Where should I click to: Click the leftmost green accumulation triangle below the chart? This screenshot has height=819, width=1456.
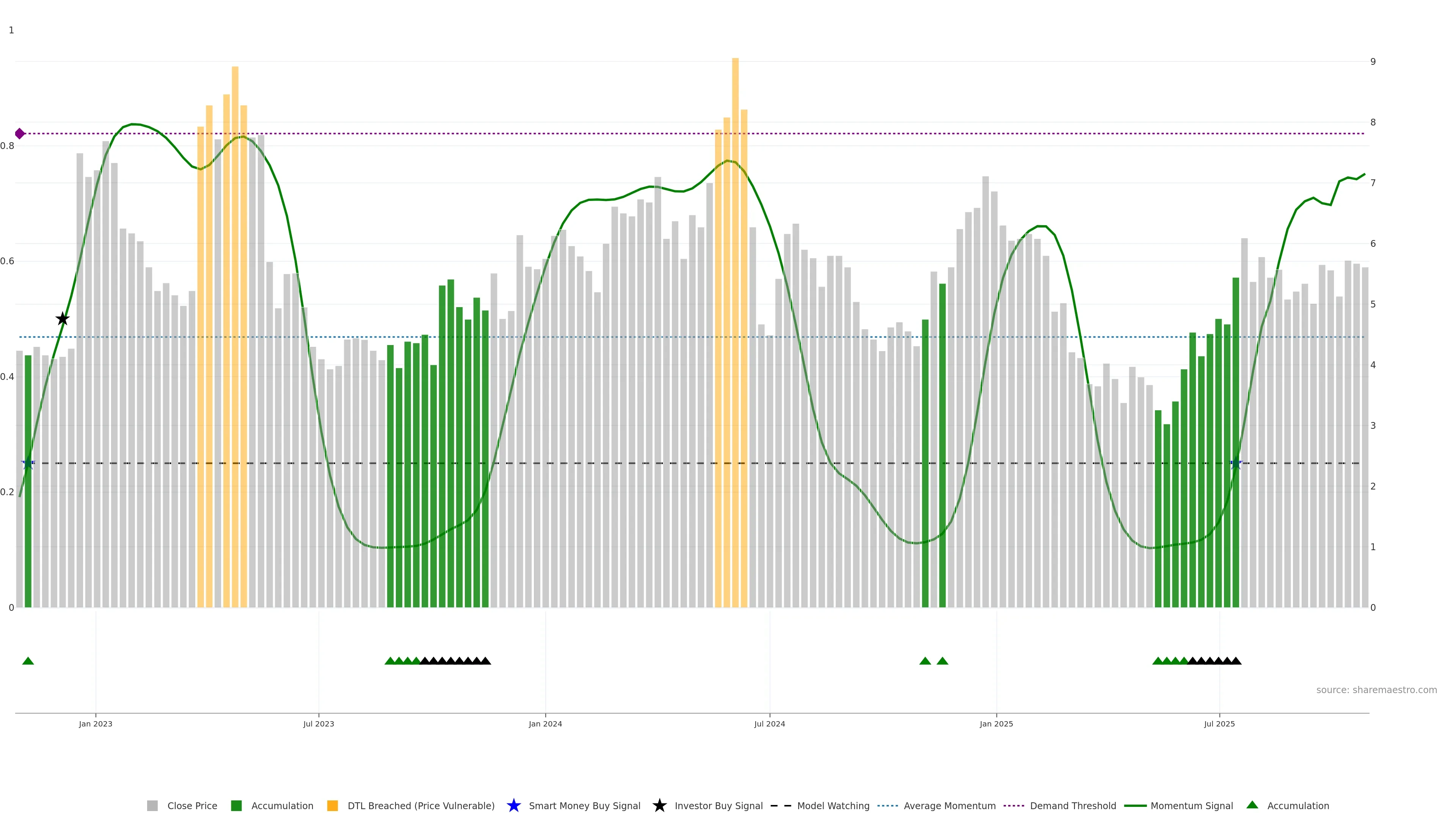tap(28, 661)
